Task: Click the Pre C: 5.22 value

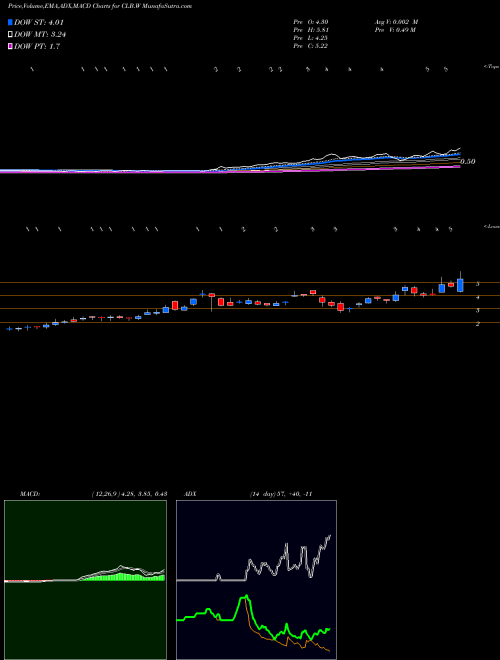Action: [x=311, y=46]
